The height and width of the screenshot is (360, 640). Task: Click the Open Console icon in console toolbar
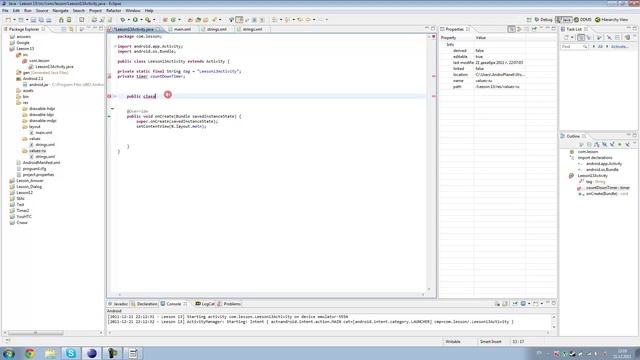click(x=536, y=304)
